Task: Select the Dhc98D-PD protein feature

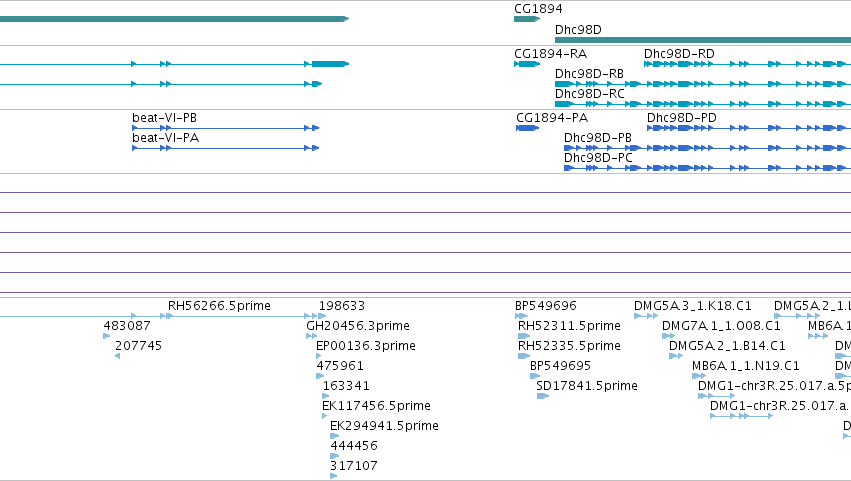Action: [x=749, y=128]
